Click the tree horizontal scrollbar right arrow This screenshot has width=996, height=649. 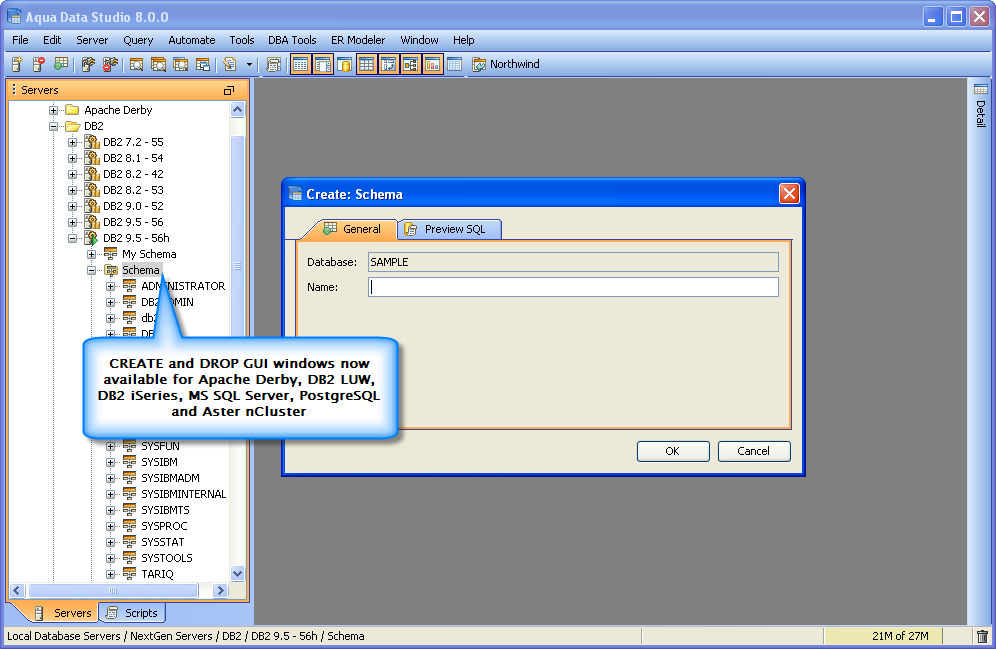click(220, 591)
